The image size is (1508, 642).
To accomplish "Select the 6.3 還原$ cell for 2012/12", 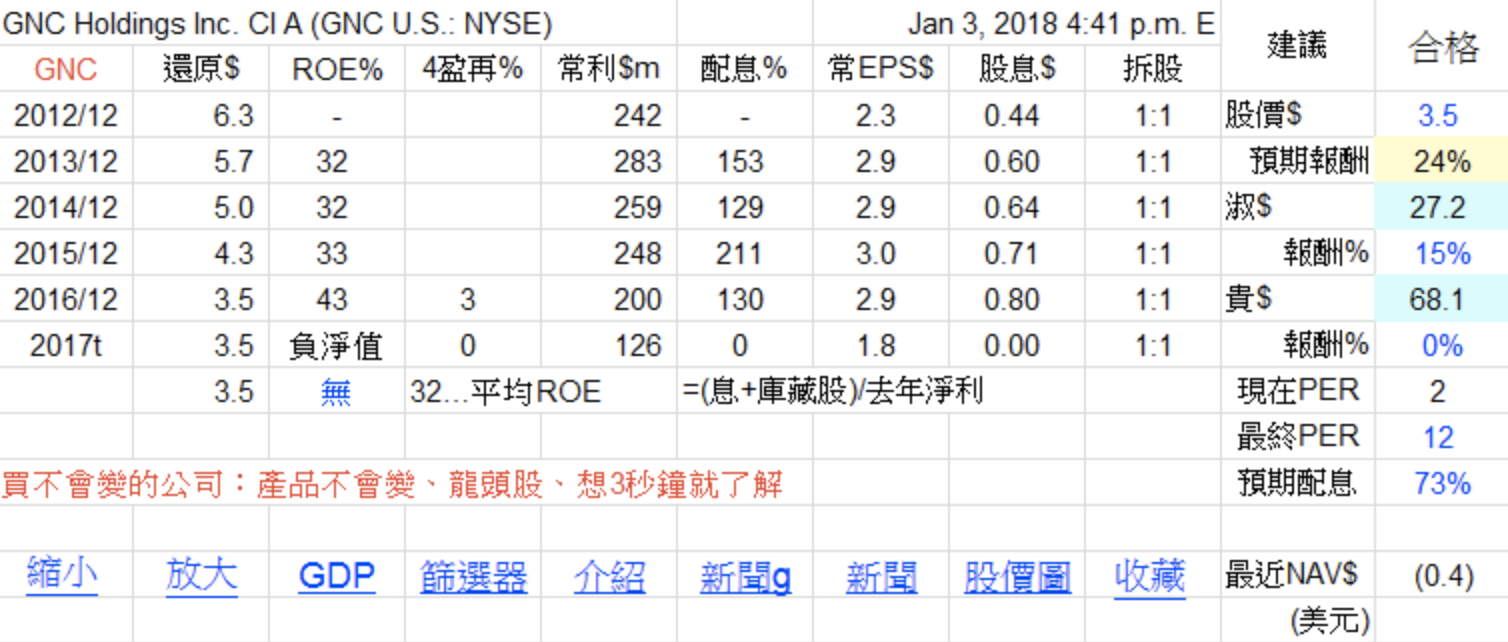I will click(201, 115).
